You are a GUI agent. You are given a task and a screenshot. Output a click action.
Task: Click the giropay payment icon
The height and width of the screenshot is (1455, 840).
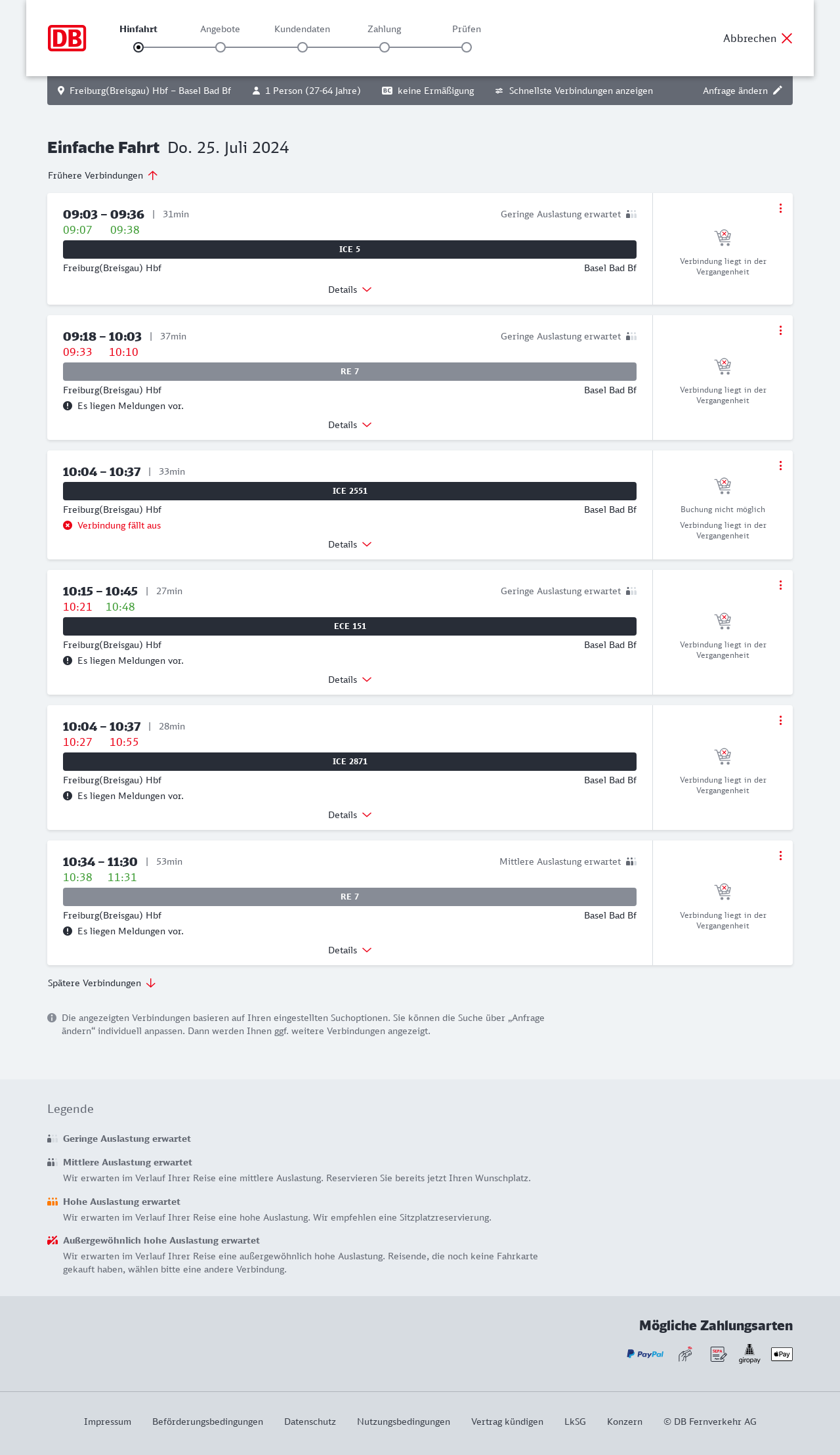[749, 1353]
